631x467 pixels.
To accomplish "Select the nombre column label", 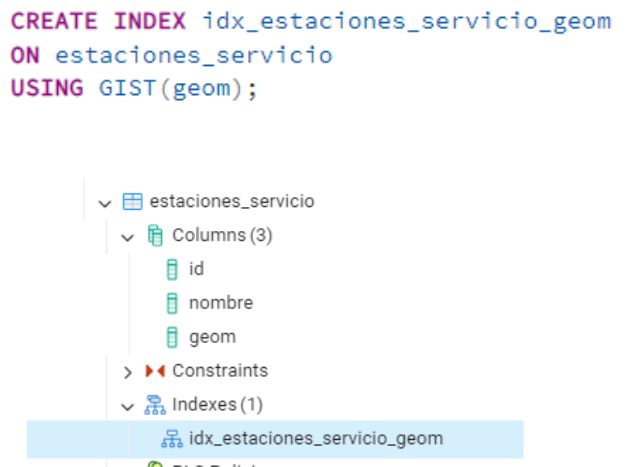I will (221, 303).
